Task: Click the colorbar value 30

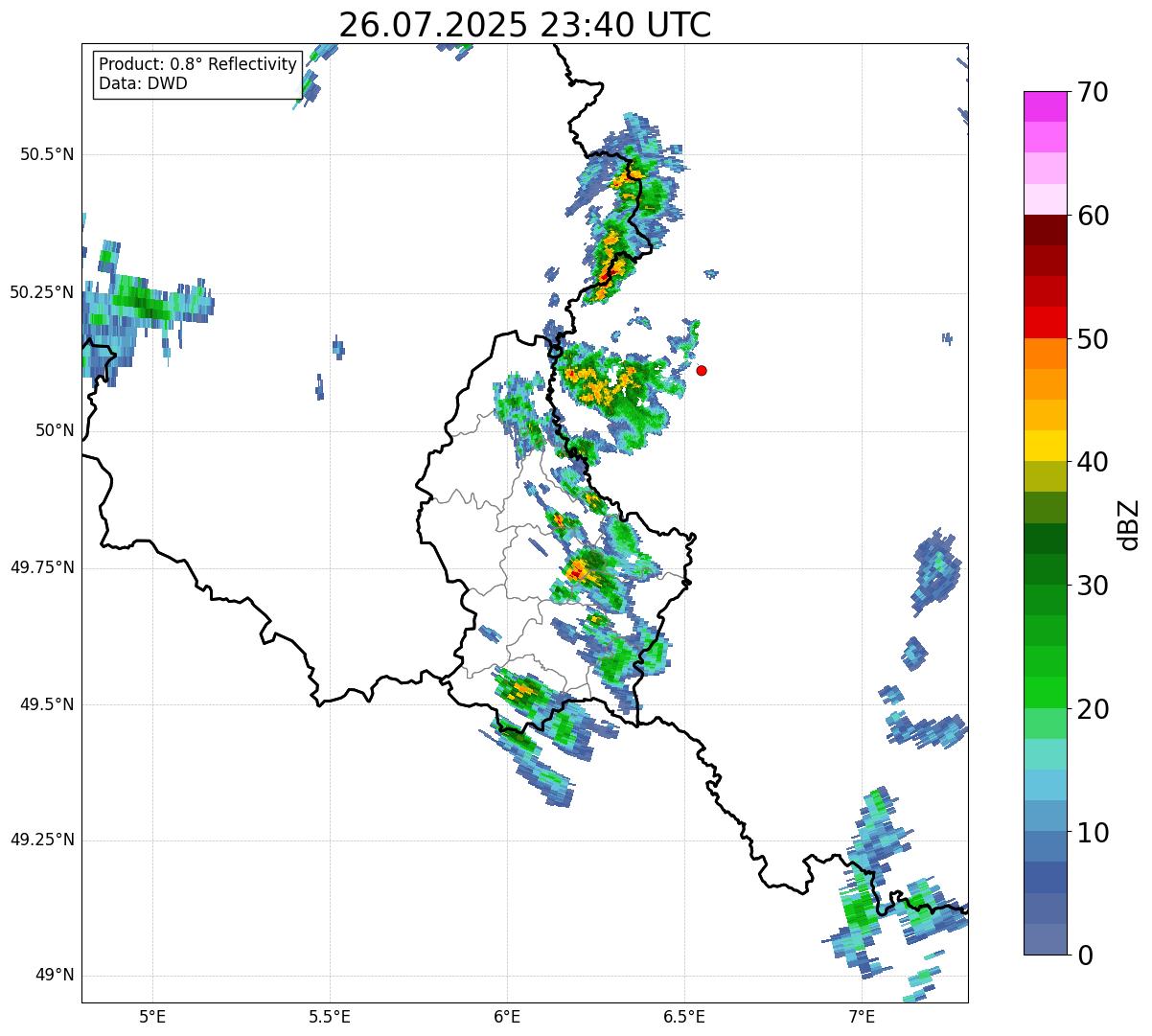Action: (x=1093, y=586)
